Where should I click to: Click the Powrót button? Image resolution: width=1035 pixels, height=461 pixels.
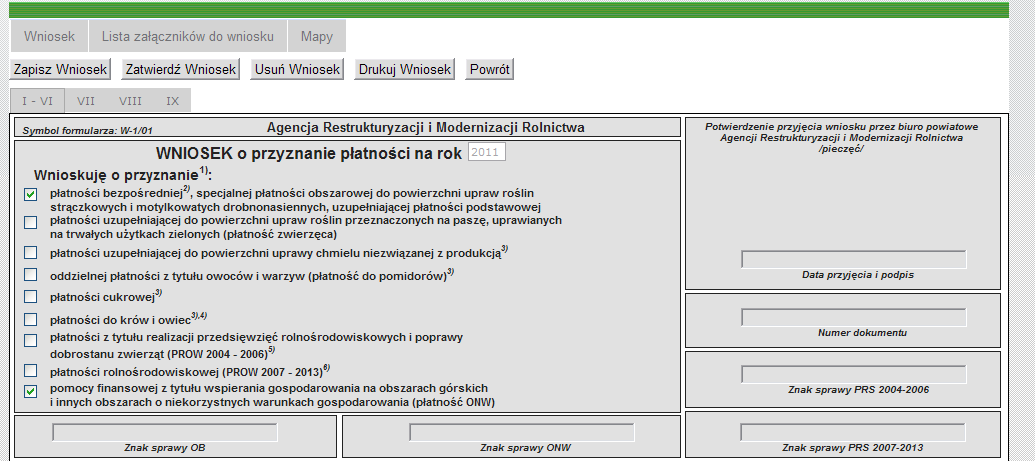click(x=490, y=69)
